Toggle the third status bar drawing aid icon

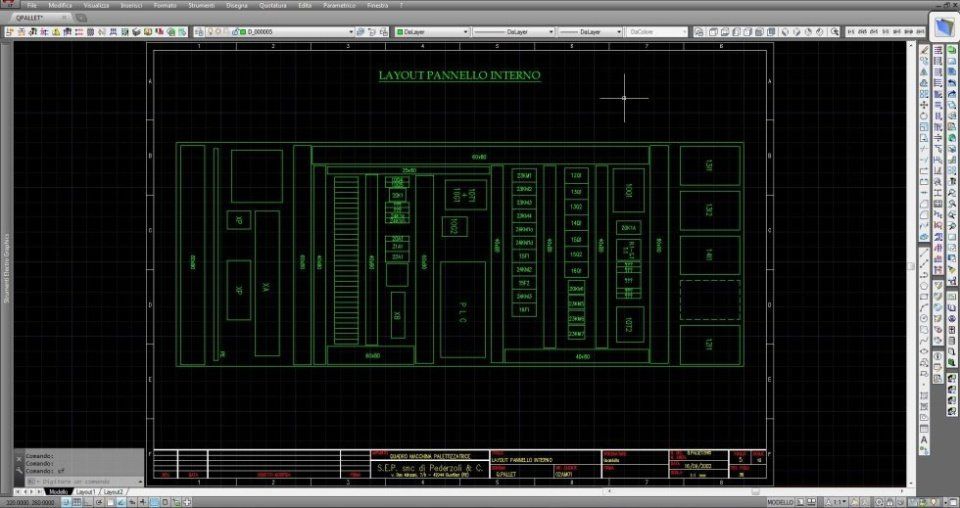point(88,502)
